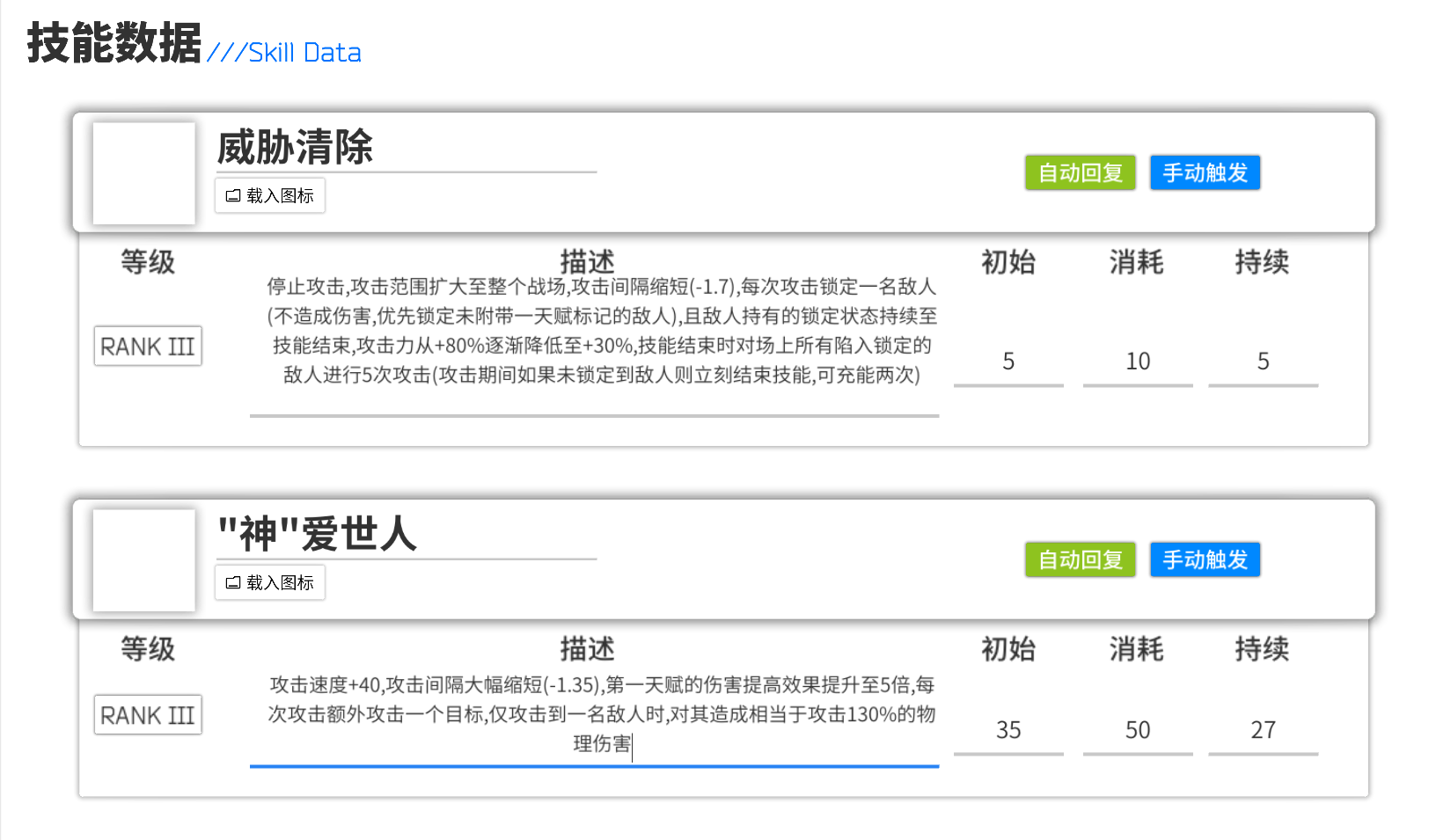
Task: Click 载入图标 under 神爱世人
Action: [x=269, y=582]
